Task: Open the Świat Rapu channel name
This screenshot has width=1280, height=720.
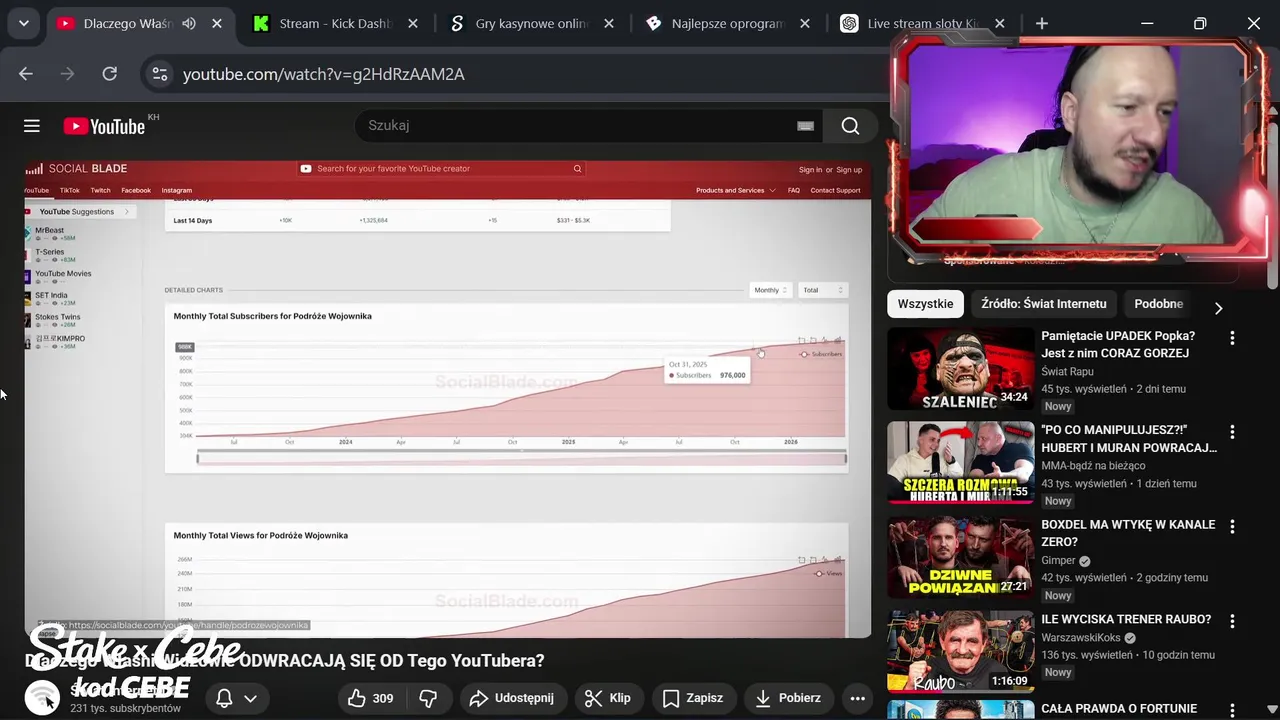Action: pos(1067,372)
